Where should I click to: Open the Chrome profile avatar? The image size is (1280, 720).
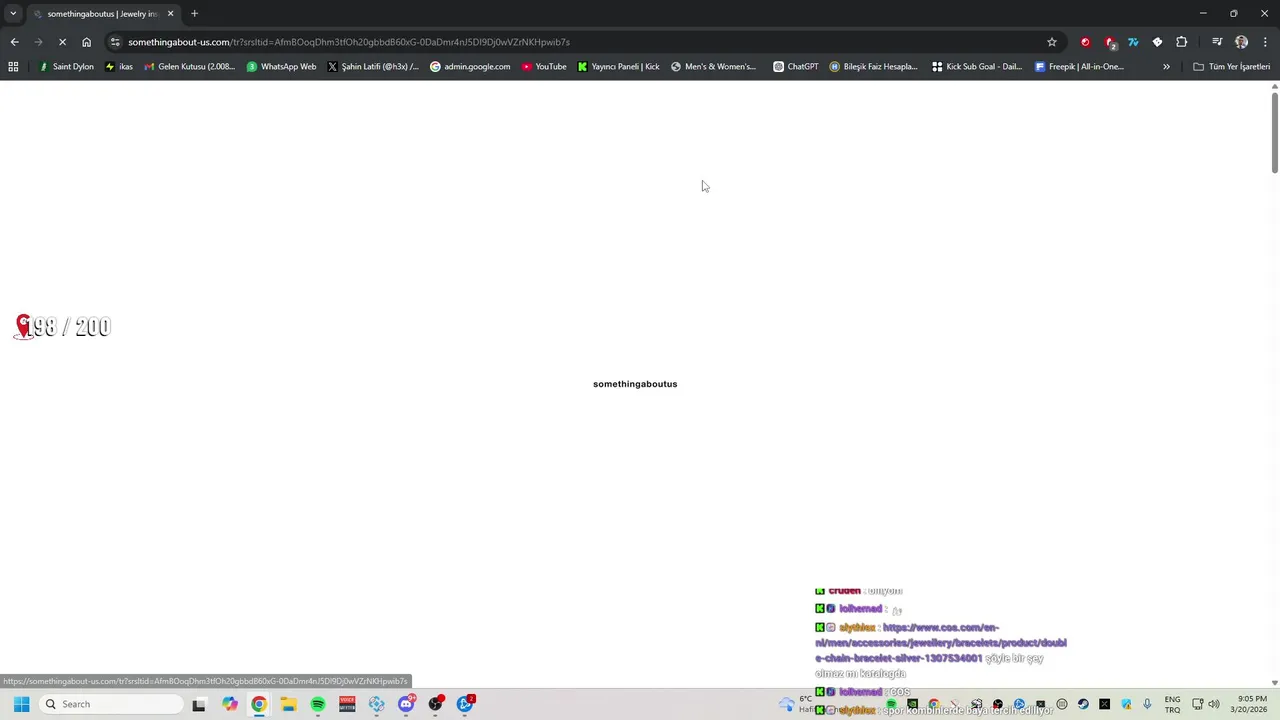pos(1241,42)
